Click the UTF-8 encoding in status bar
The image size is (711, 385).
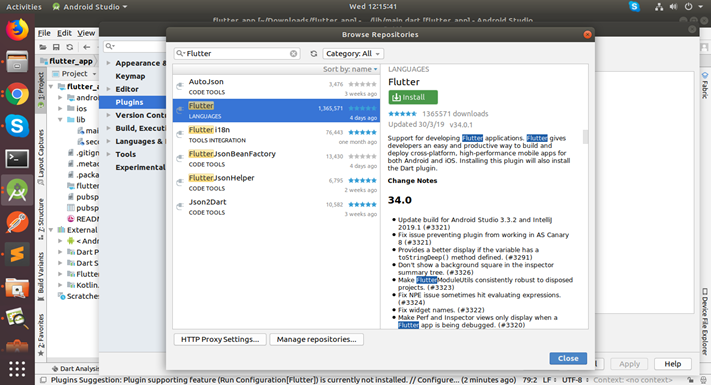(575, 380)
